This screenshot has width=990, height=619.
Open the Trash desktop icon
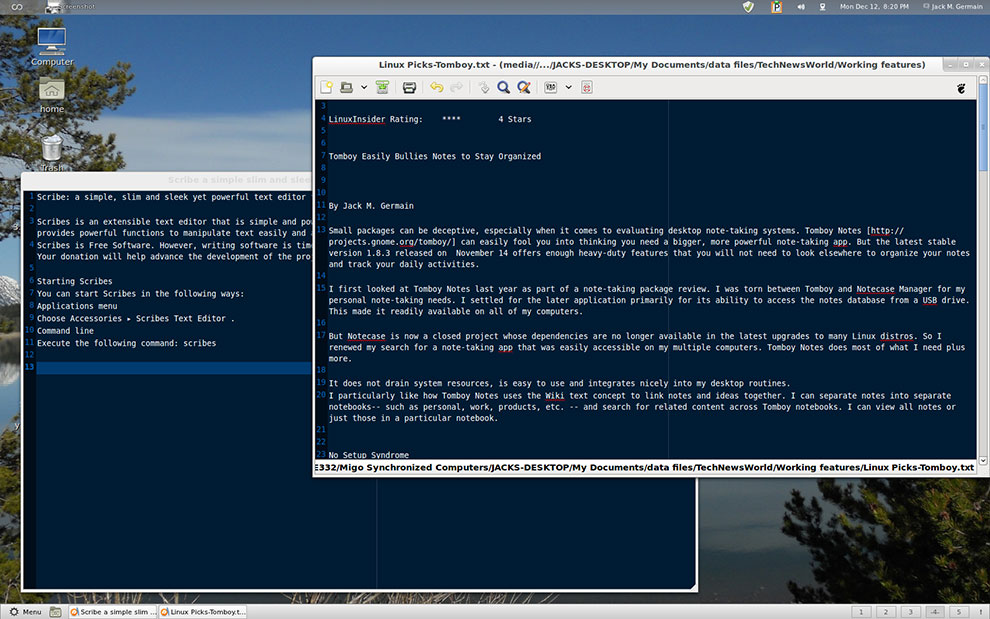pos(52,153)
